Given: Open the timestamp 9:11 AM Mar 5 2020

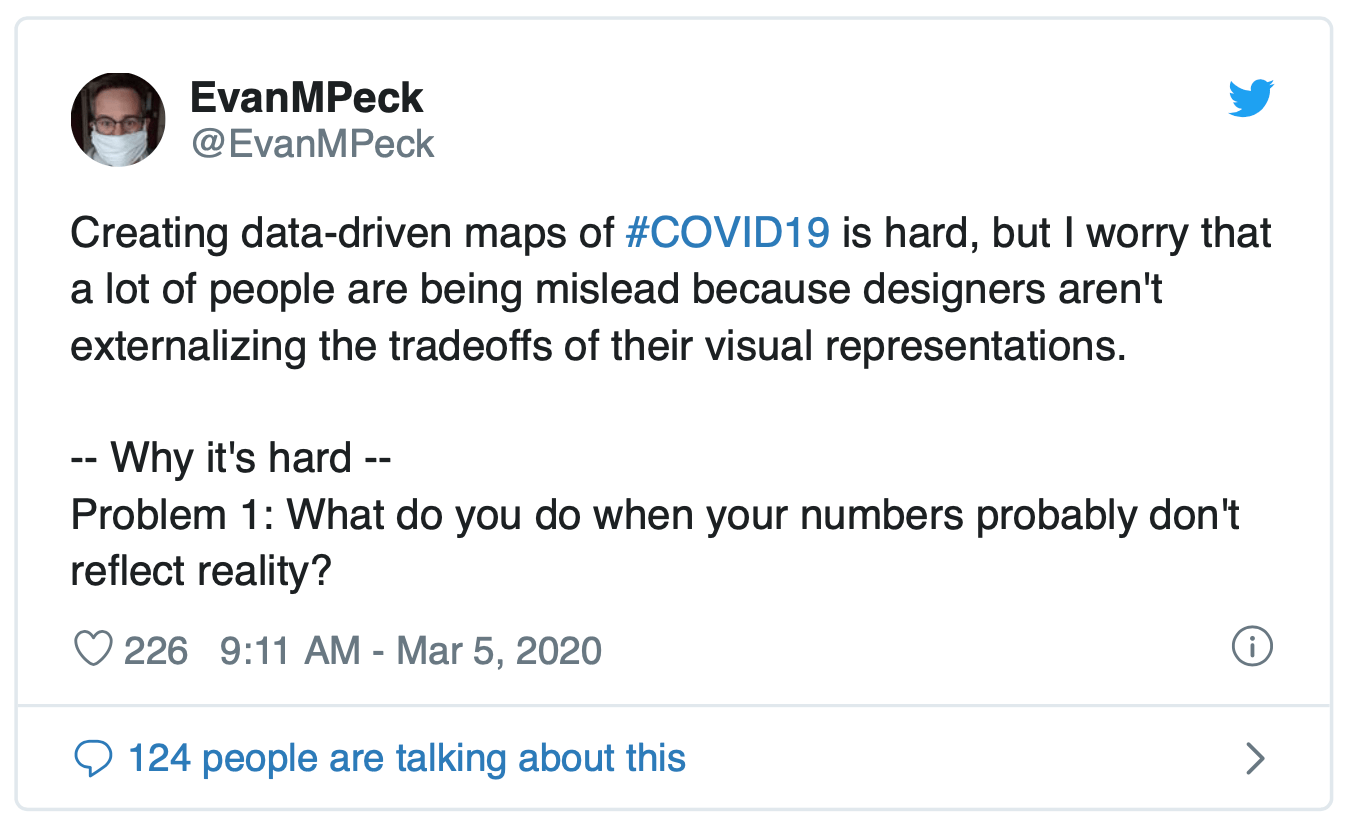Looking at the screenshot, I should pyautogui.click(x=409, y=650).
